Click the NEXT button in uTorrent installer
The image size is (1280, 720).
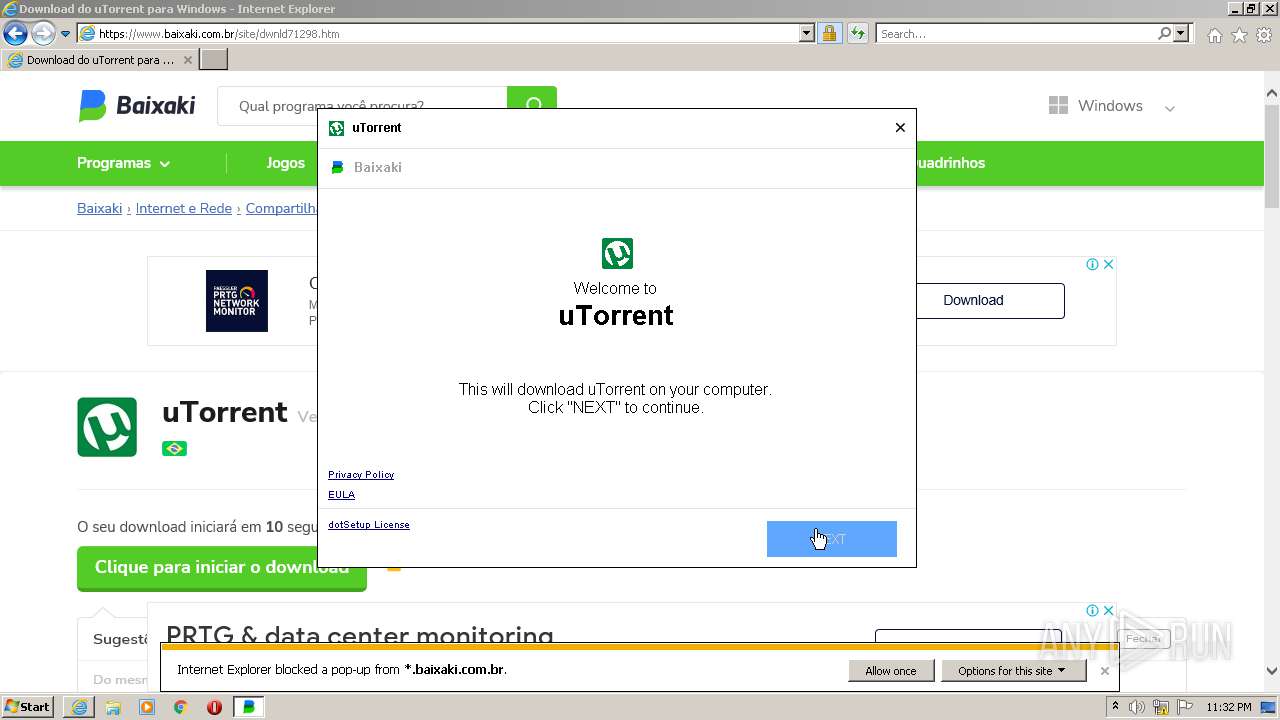832,539
